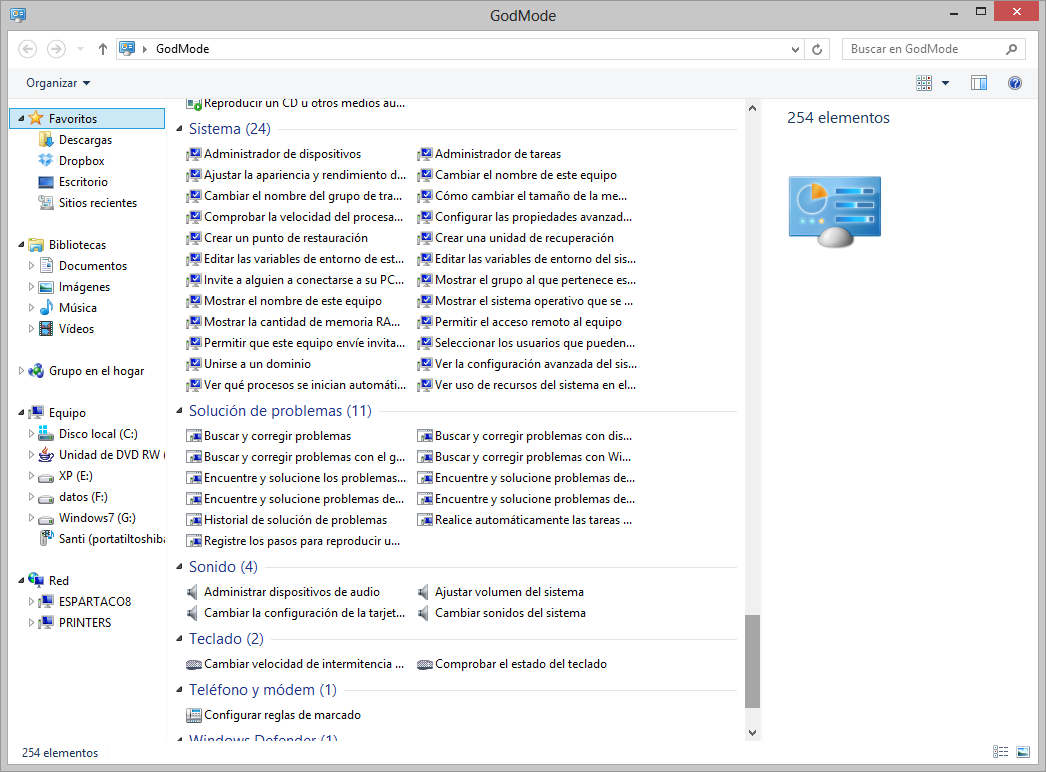
Task: Go up one folder level arrow
Action: click(x=103, y=49)
